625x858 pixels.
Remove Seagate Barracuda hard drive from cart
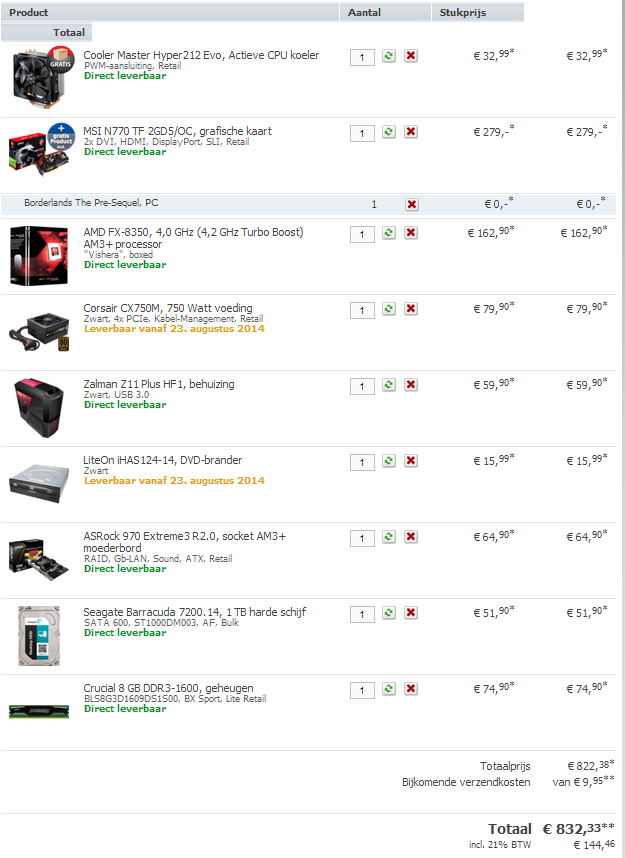pyautogui.click(x=411, y=613)
